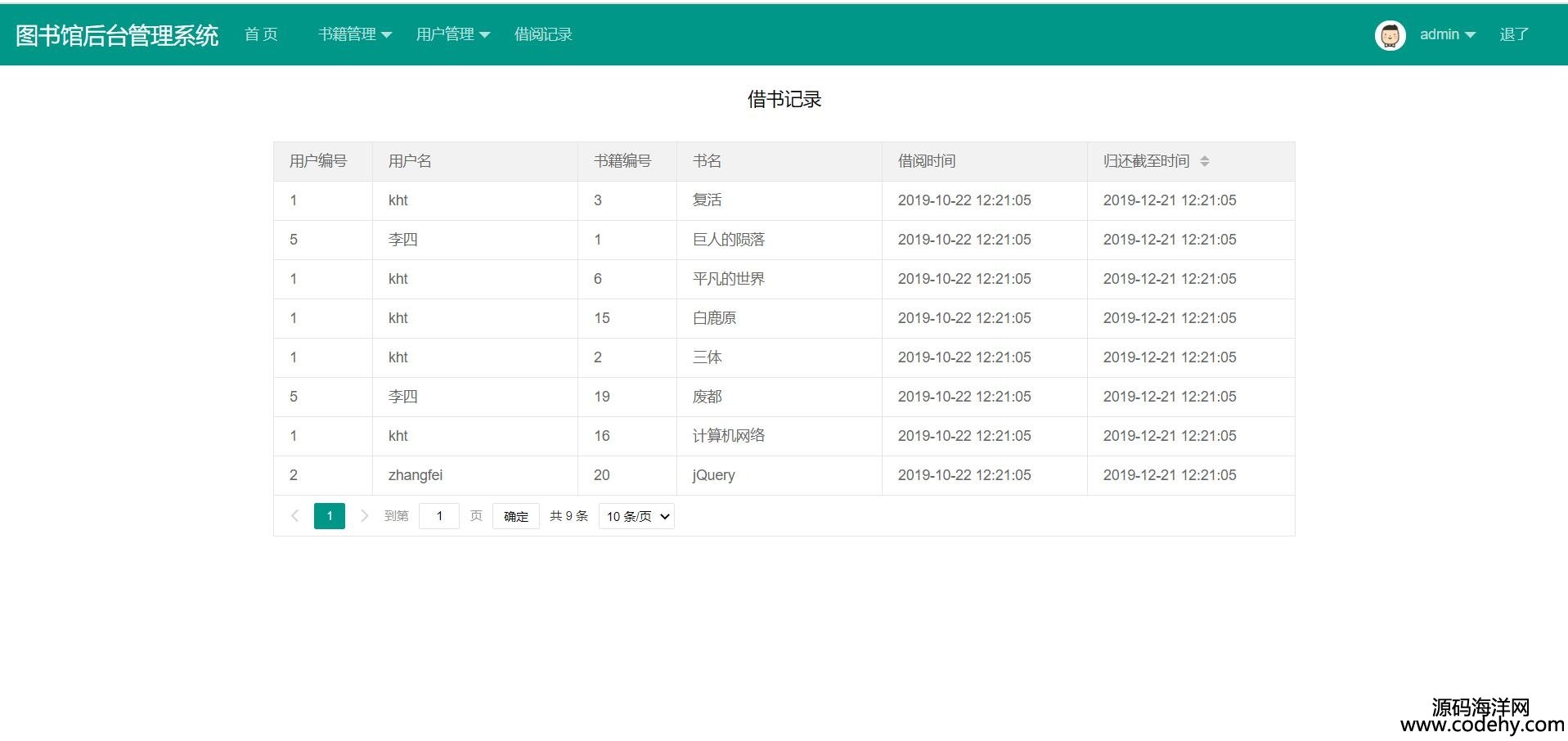Image resolution: width=1568 pixels, height=741 pixels.
Task: Click the 计算机网络 book name cell
Action: (x=728, y=436)
